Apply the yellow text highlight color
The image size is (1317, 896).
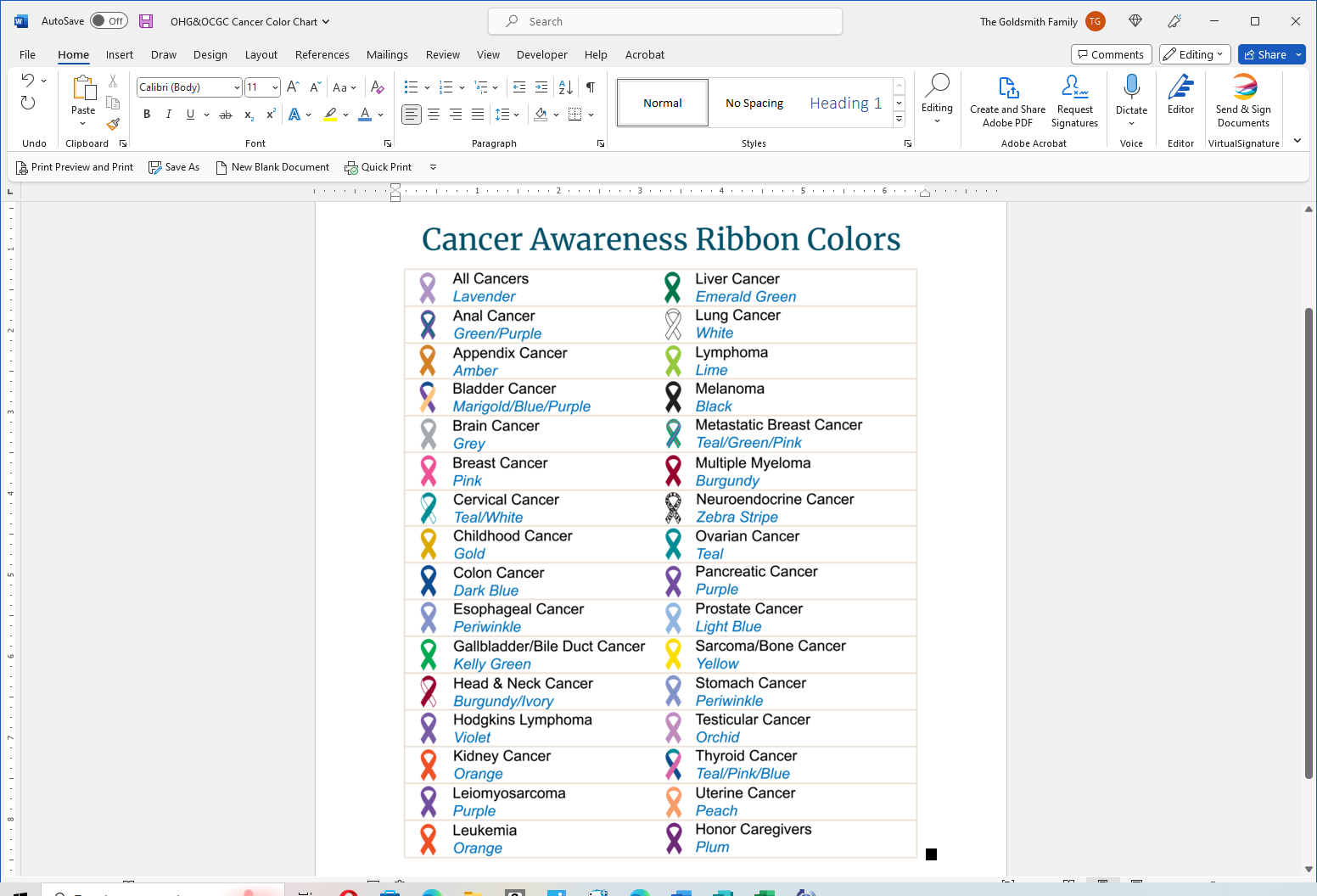point(330,115)
